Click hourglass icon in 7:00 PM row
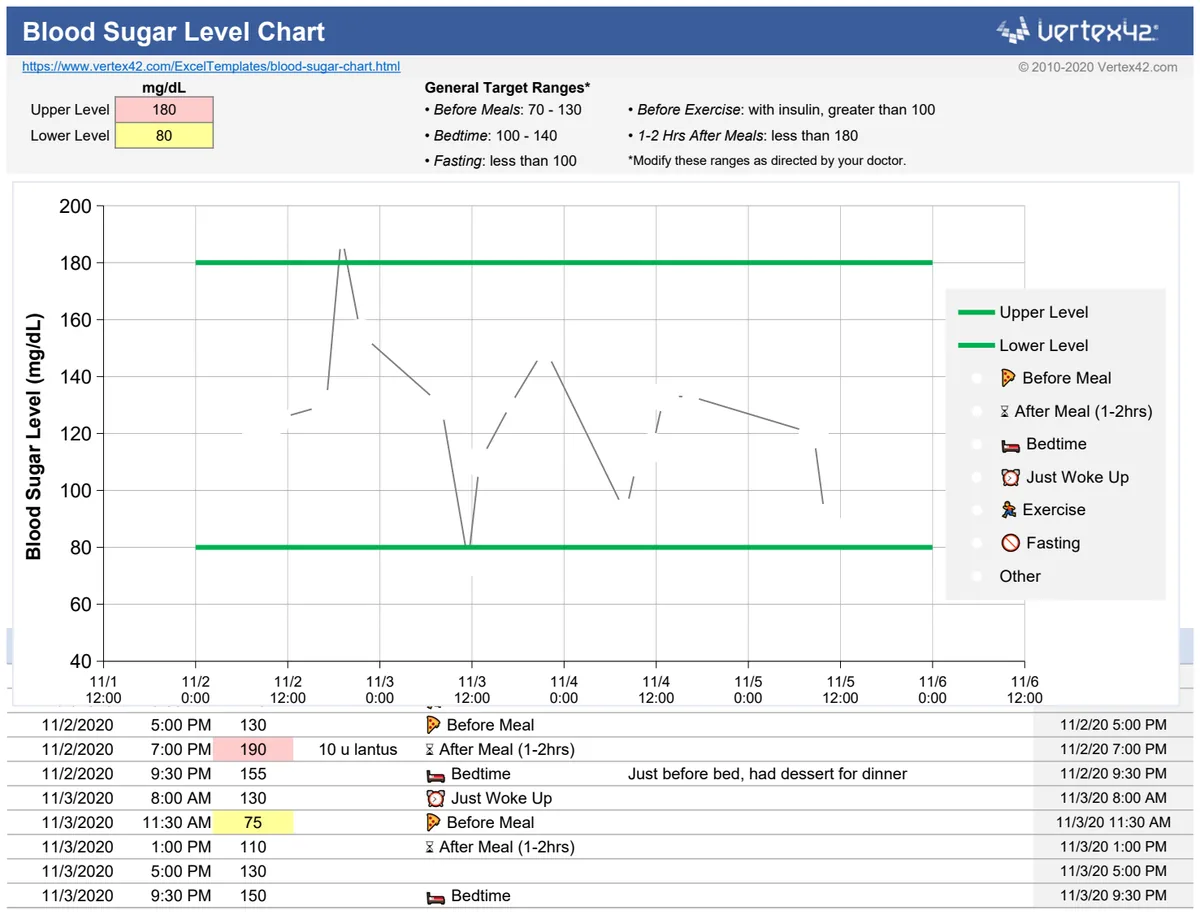 click(430, 749)
